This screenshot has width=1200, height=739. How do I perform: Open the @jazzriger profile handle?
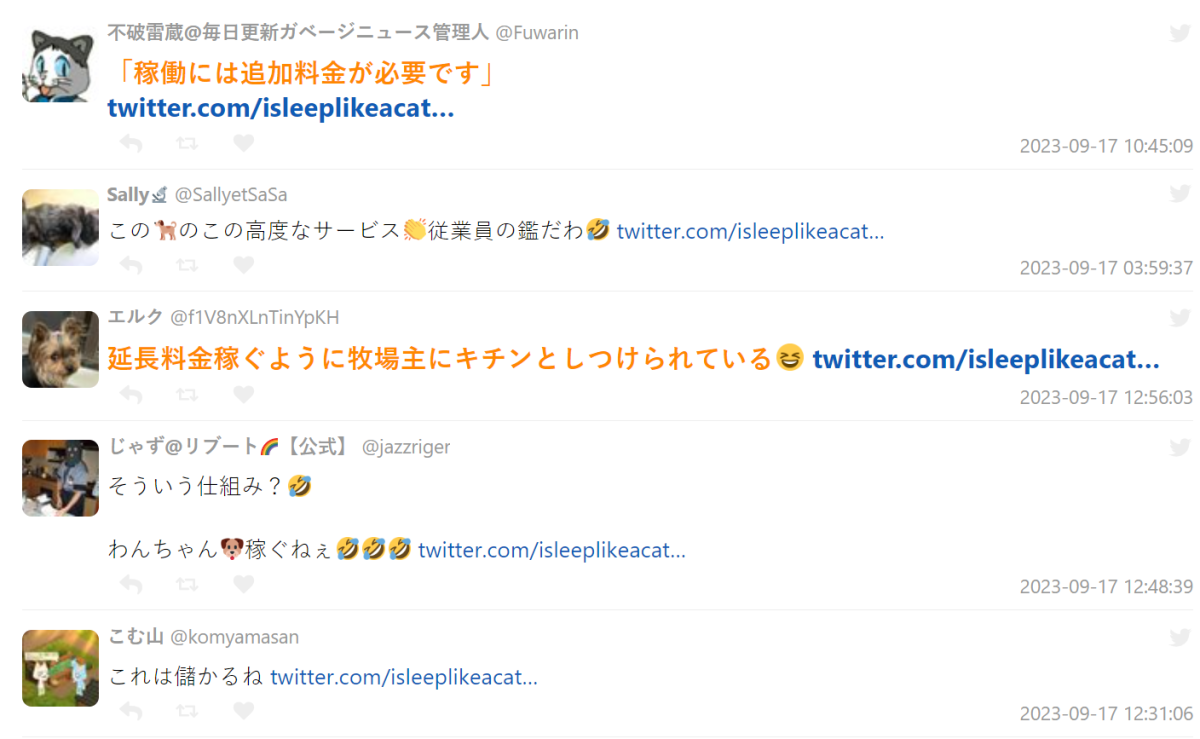pos(406,447)
